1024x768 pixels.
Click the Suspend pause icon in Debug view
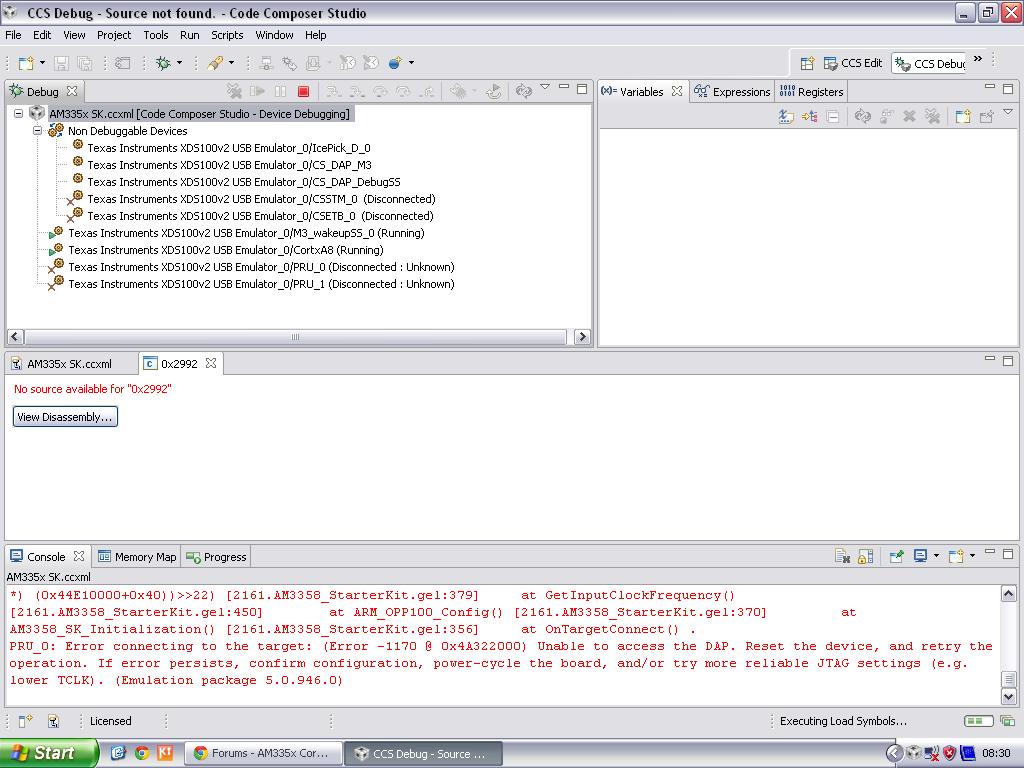pos(281,91)
